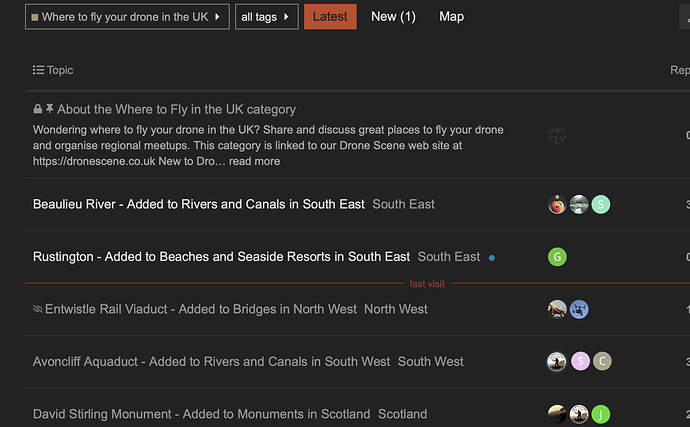This screenshot has width=690, height=427.
Task: Expand the 'all tags' filter dropdown
Action: click(267, 17)
